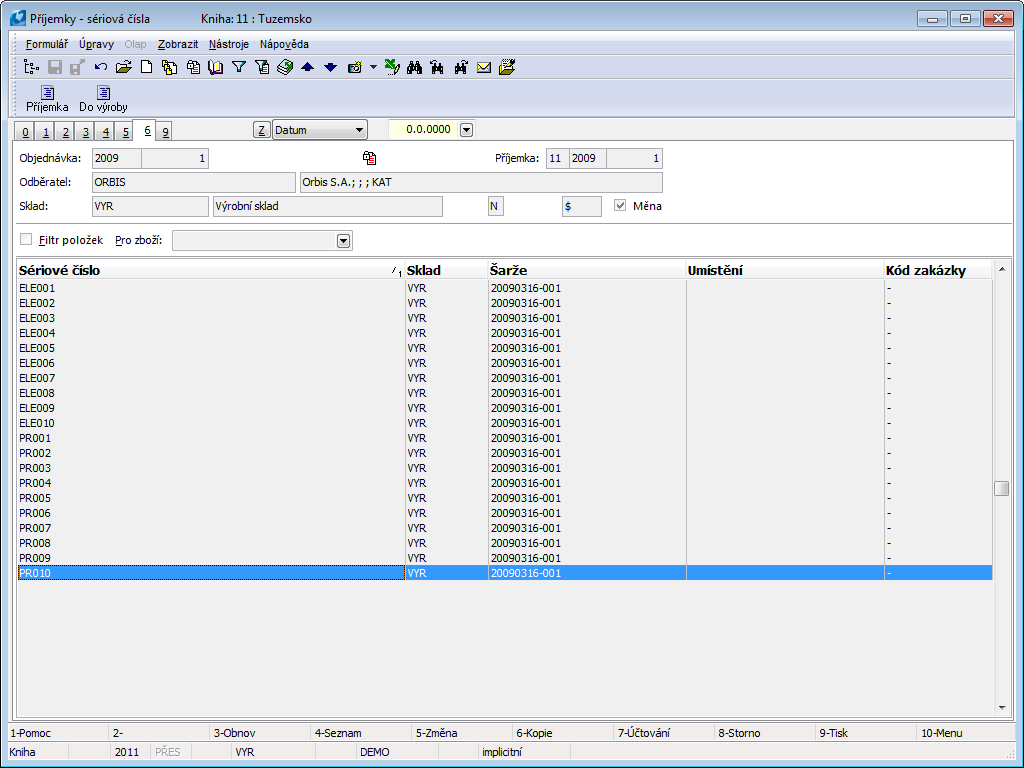
Task: Click the blue up arrow icon
Action: click(307, 67)
